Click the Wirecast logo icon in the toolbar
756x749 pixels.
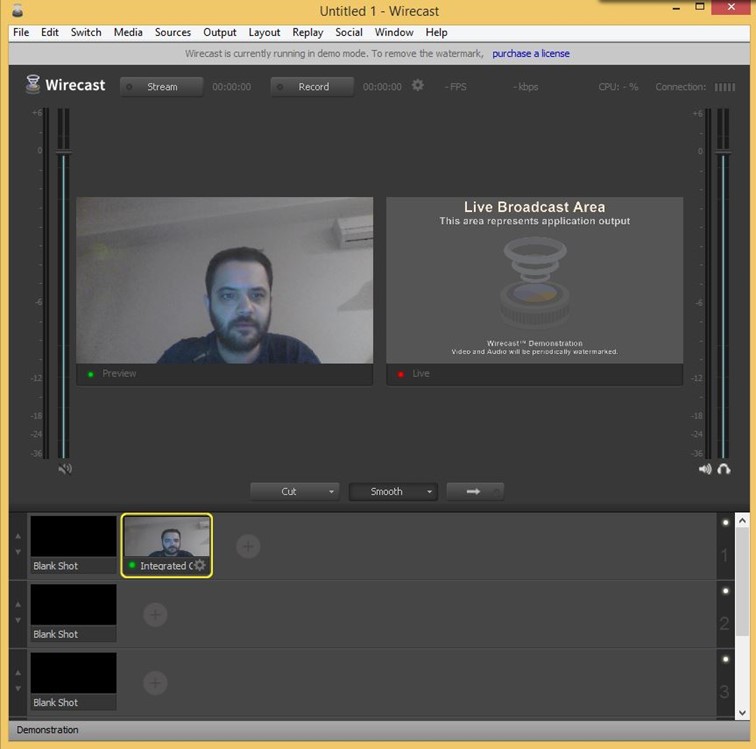pos(33,84)
